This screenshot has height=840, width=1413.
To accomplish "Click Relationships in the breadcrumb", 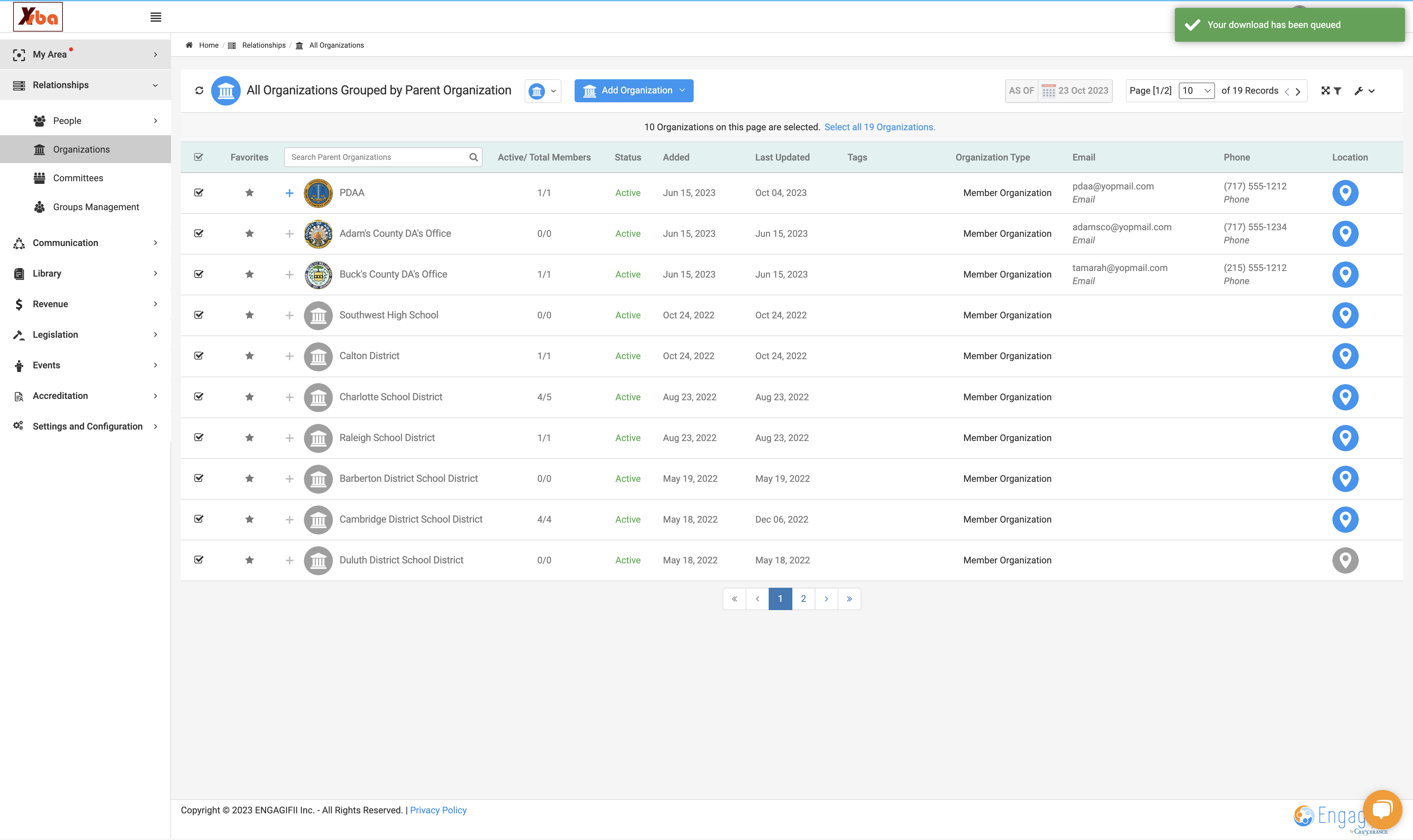I will click(x=264, y=45).
